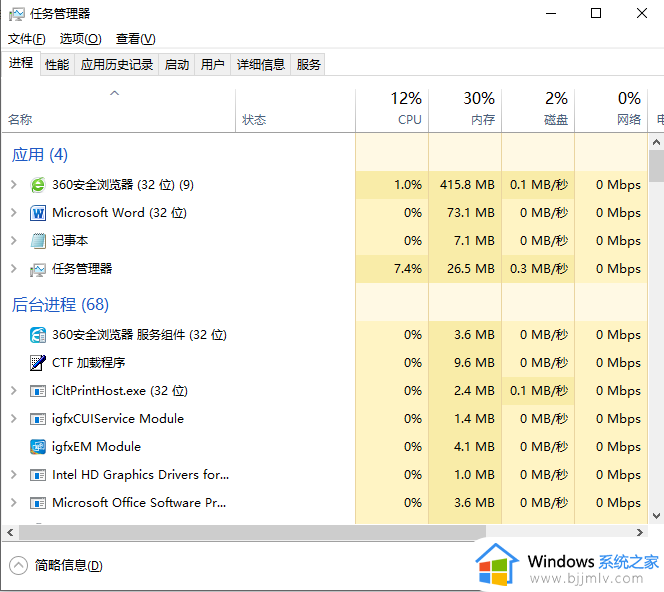Click the CTF 加载程序 pen icon
This screenshot has height=592, width=664.
(x=38, y=363)
